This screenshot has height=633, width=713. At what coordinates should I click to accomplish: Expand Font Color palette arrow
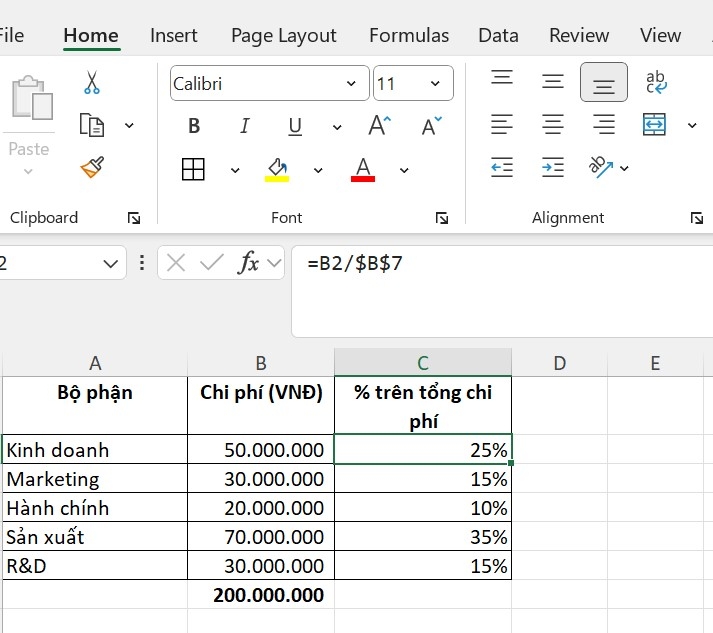(404, 171)
